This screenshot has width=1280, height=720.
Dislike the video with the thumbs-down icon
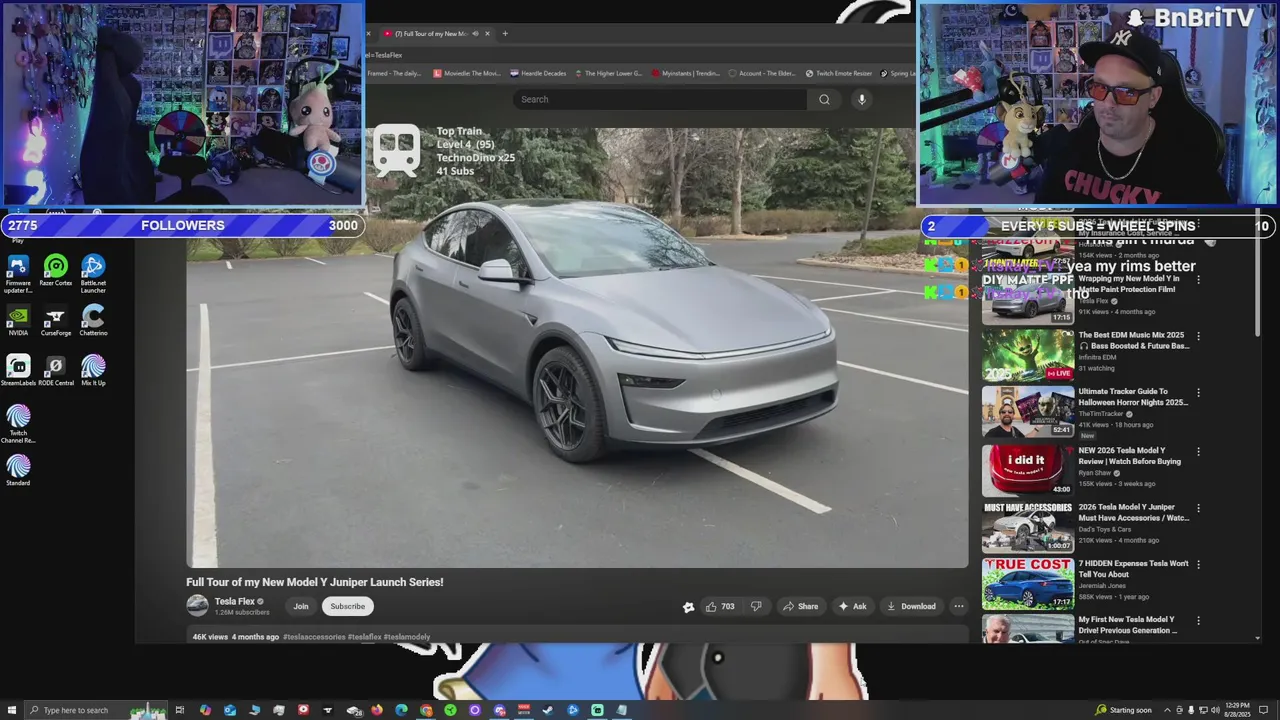756,606
